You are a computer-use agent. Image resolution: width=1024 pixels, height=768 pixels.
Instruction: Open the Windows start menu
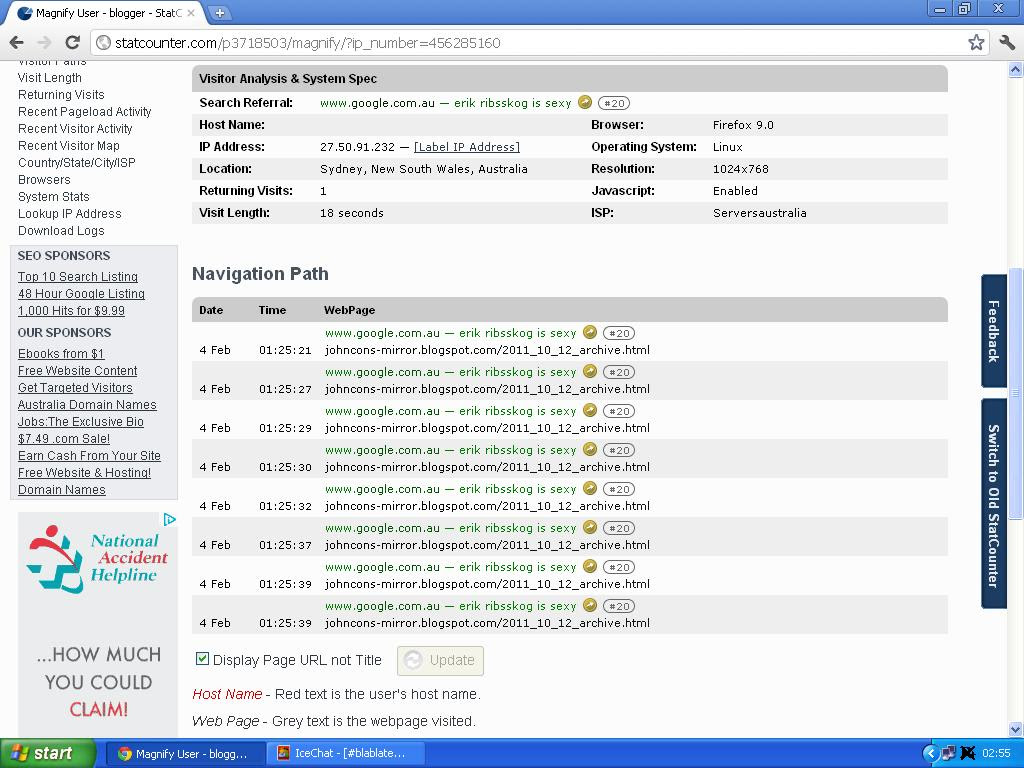click(x=47, y=754)
